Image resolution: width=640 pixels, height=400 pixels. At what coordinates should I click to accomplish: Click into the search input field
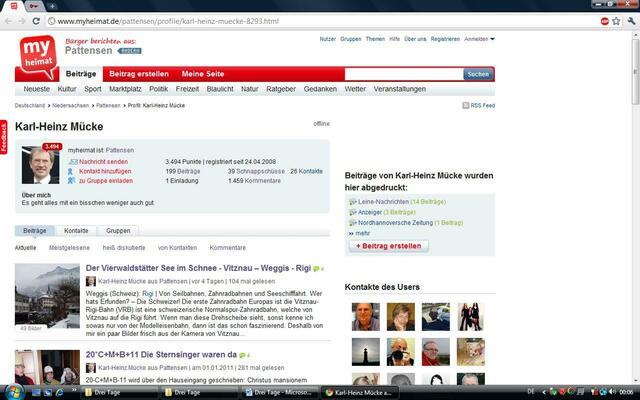click(404, 74)
